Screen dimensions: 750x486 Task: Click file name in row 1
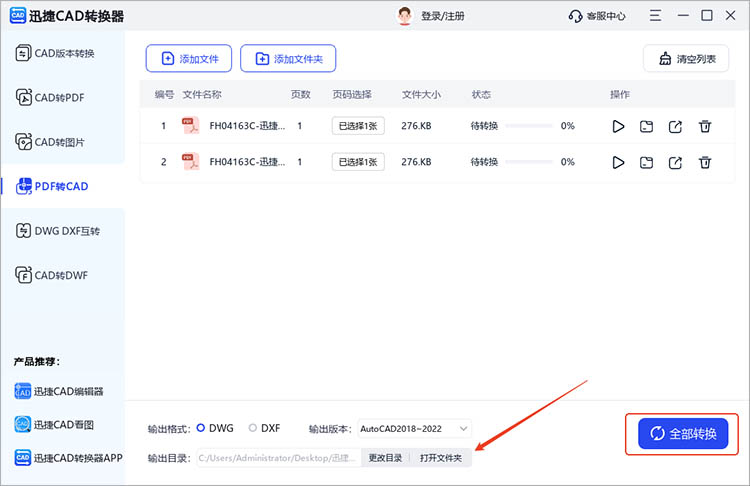tap(247, 126)
